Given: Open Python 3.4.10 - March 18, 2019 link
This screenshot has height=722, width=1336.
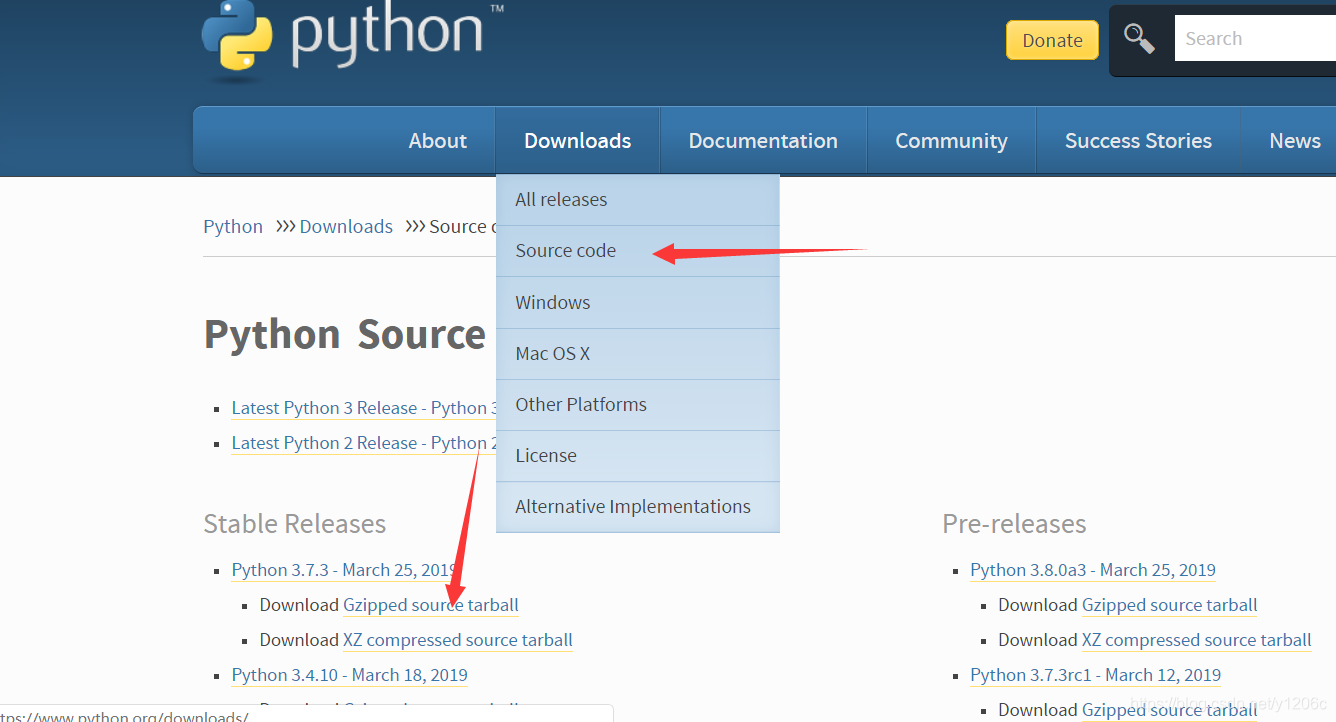Looking at the screenshot, I should (349, 675).
